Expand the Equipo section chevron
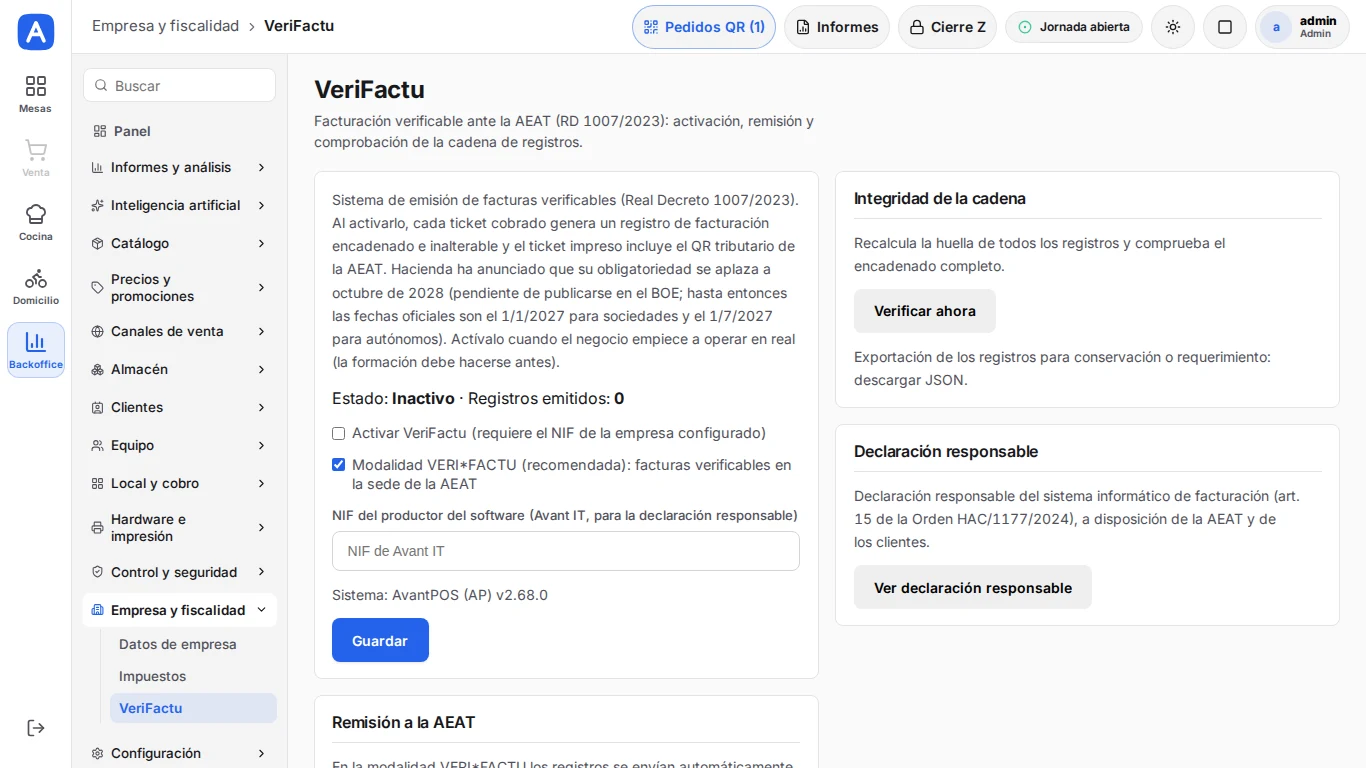1366x768 pixels. (261, 446)
